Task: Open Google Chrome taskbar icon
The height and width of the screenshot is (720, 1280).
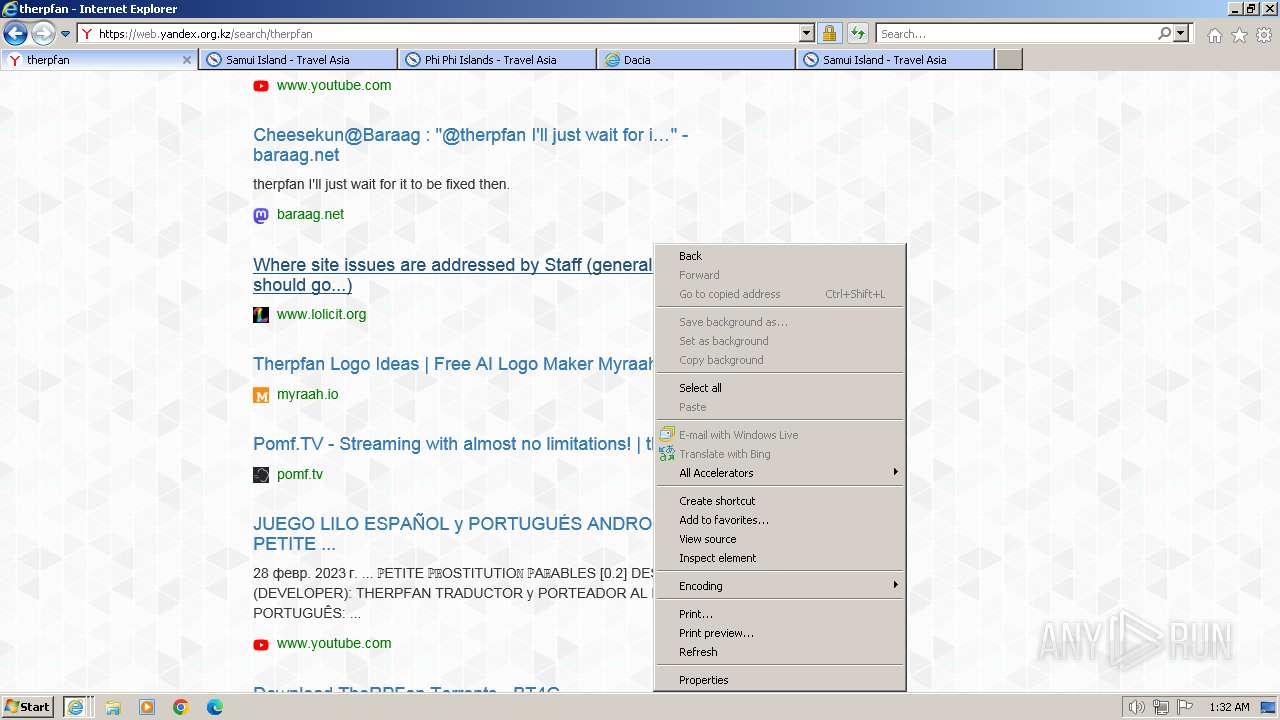Action: [x=181, y=707]
